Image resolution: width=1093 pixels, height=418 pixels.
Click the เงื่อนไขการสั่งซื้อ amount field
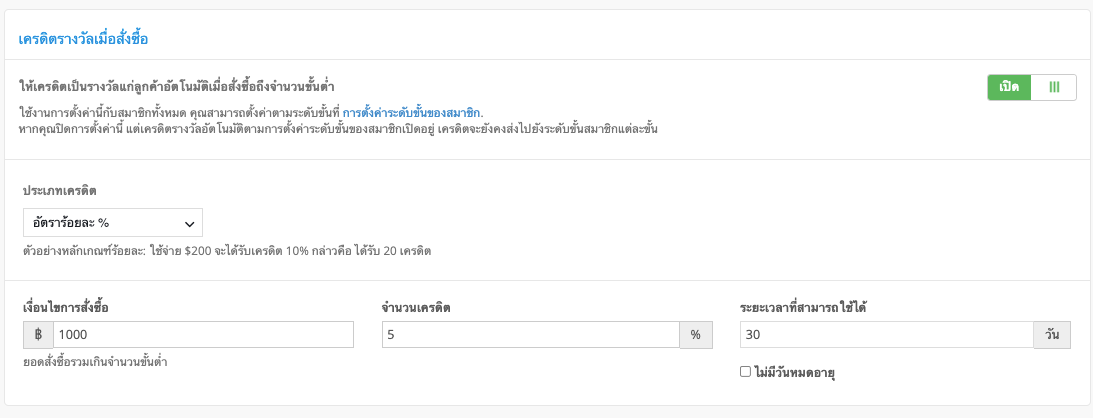[204, 334]
